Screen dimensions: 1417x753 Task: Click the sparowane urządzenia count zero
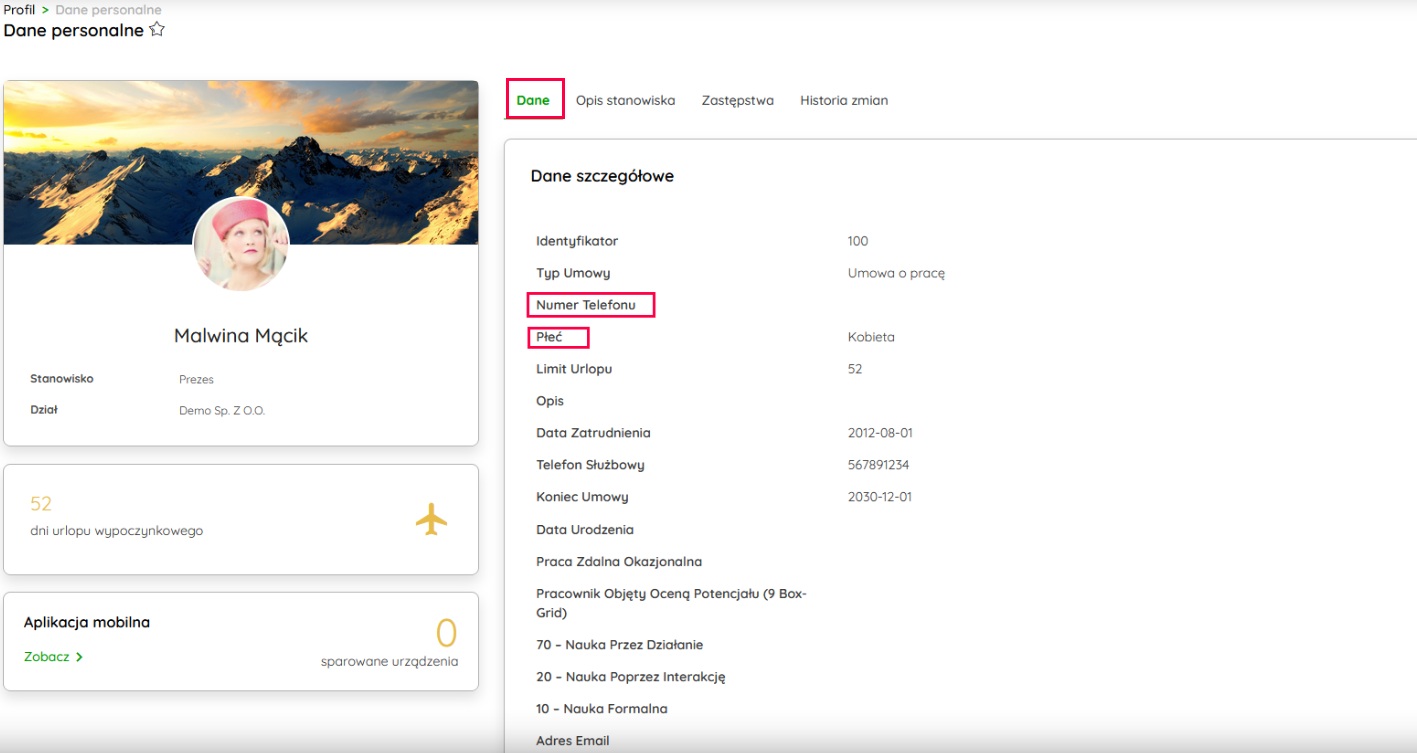[446, 633]
